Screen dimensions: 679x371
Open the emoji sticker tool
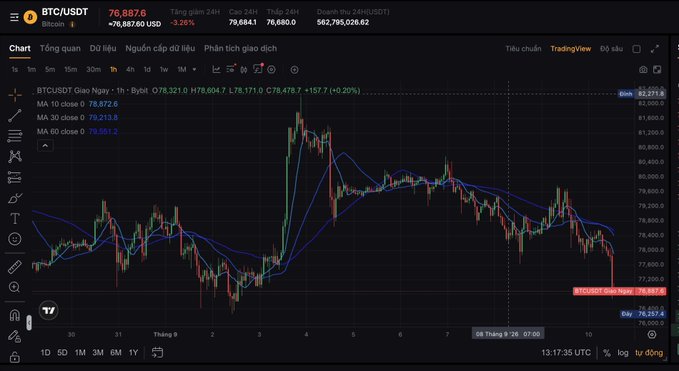click(x=15, y=239)
